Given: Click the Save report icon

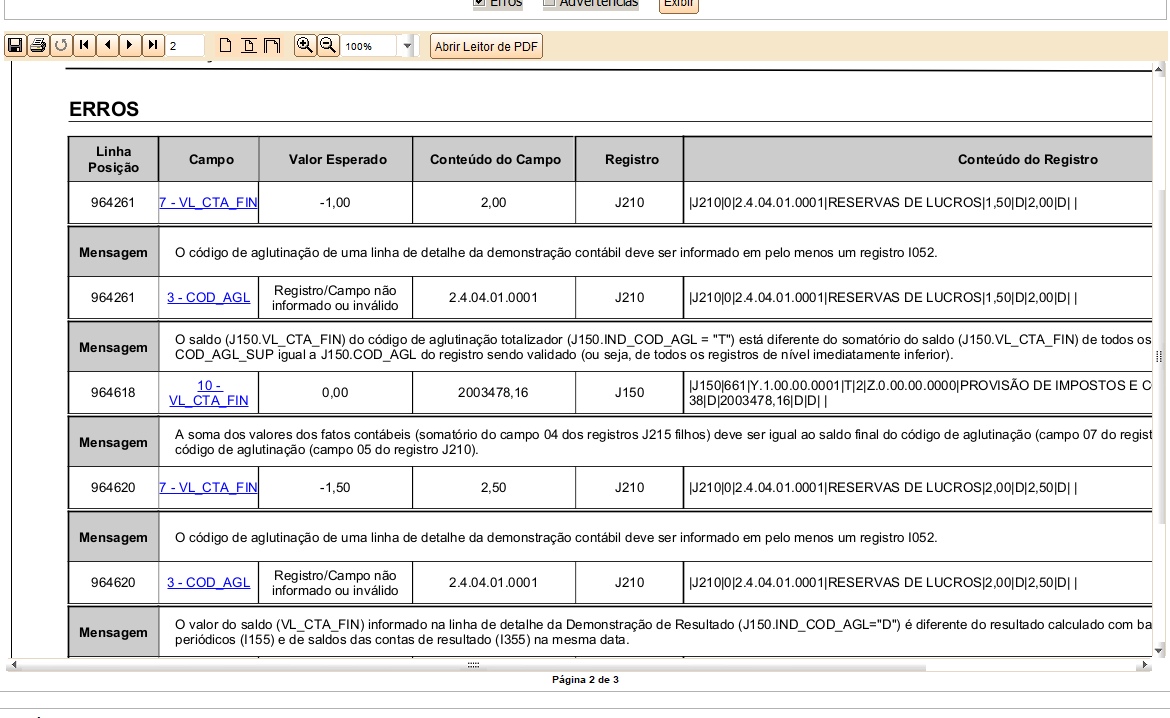Looking at the screenshot, I should click(x=15, y=45).
